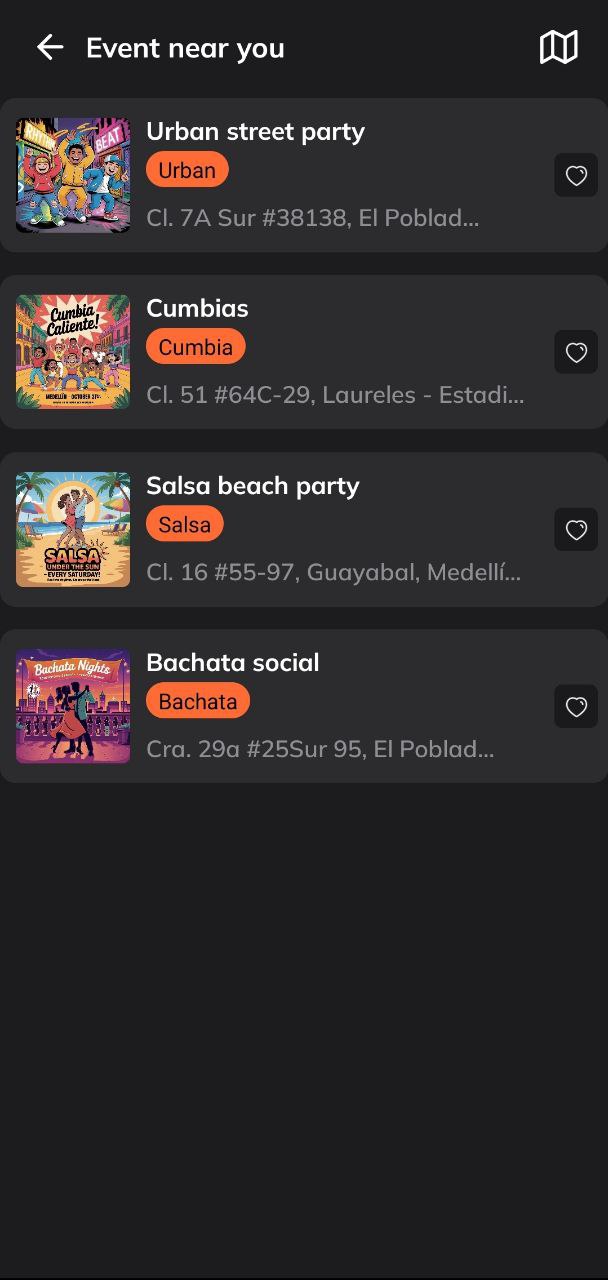608x1280 pixels.
Task: Favorite the Bachata social event
Action: (576, 706)
